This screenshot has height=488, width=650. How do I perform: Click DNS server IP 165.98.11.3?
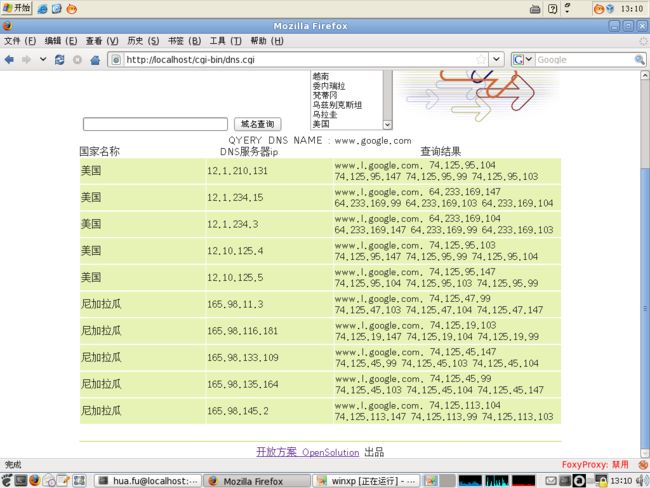235,304
